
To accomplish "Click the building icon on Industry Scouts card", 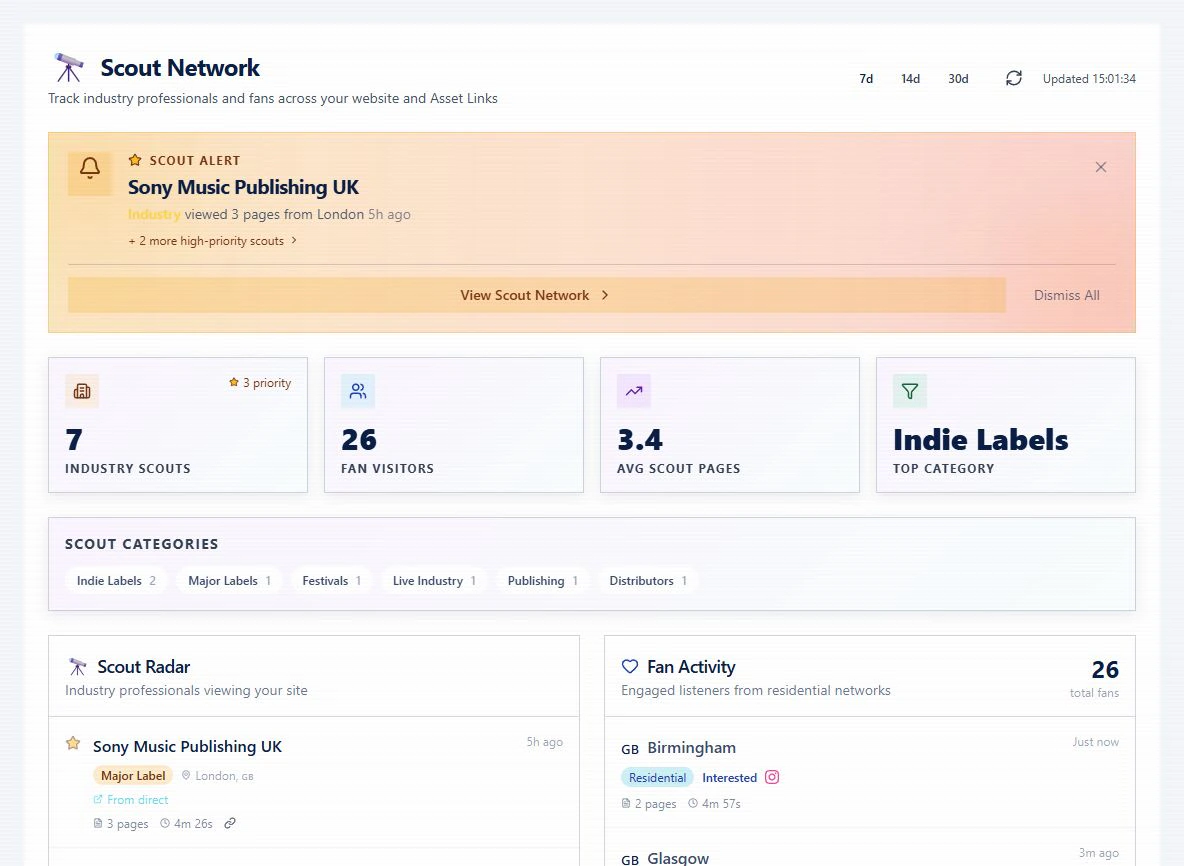I will [x=82, y=391].
